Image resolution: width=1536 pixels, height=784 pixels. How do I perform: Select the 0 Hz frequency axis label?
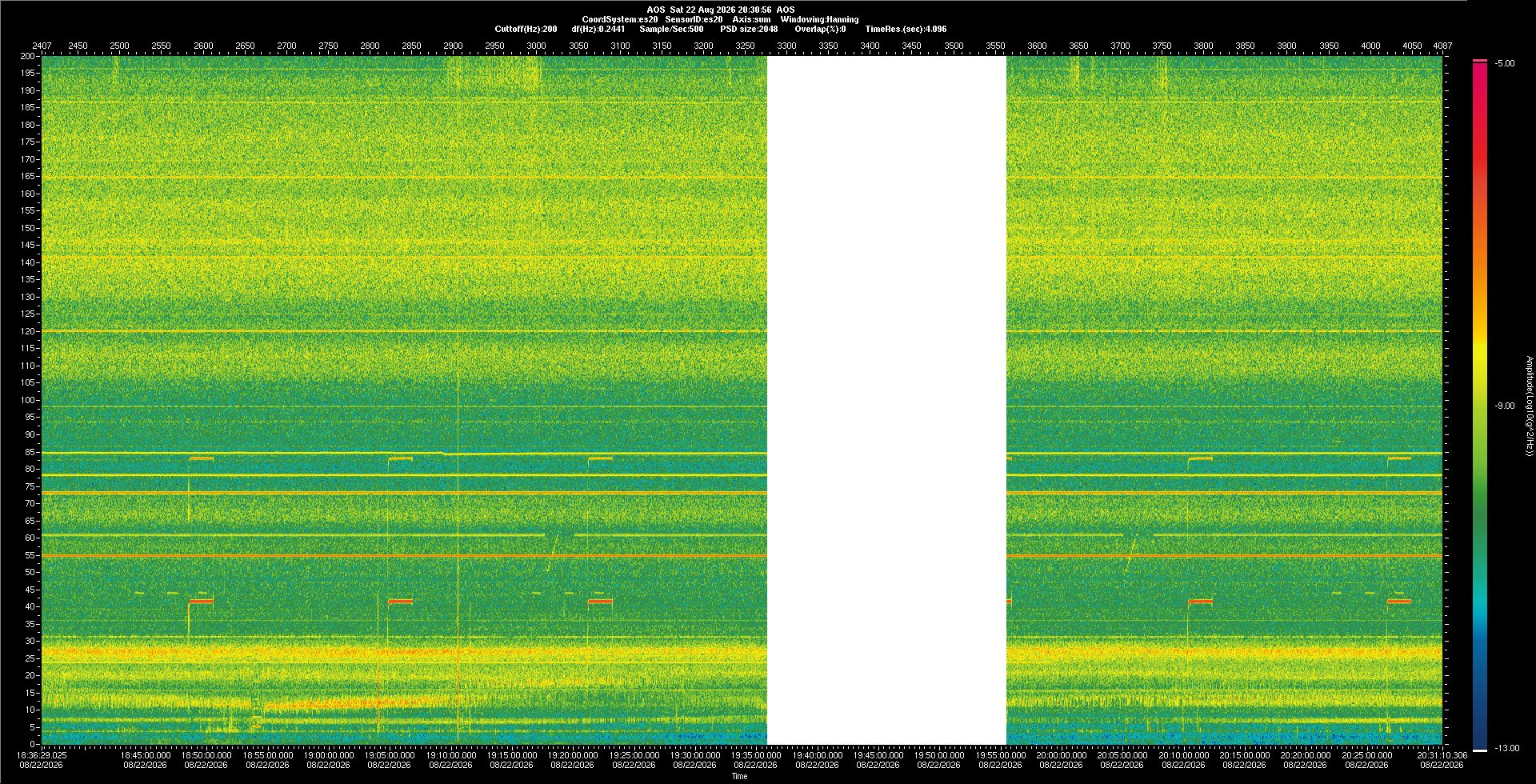[33, 744]
